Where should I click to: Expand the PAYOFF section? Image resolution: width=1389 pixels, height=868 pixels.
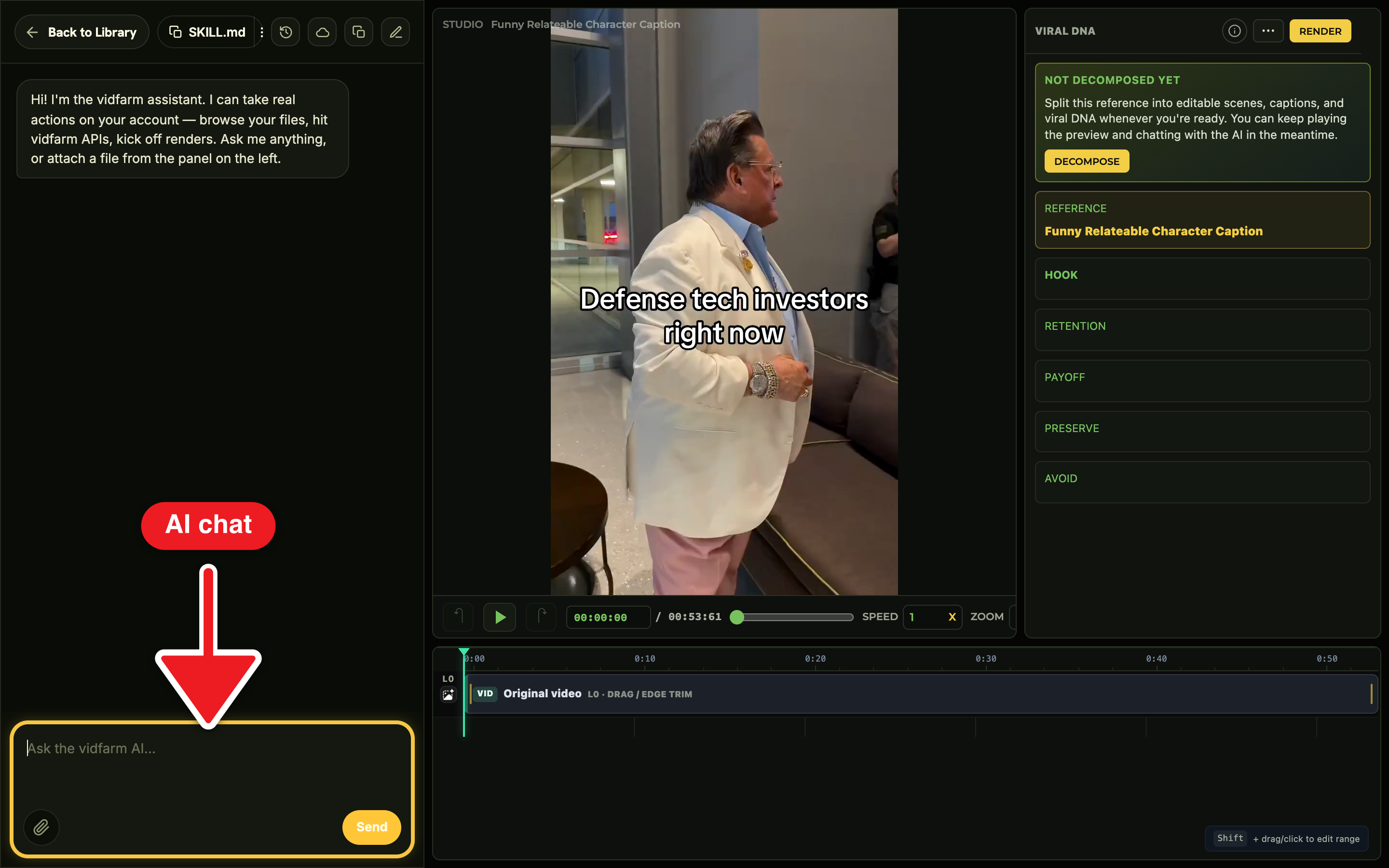(1202, 380)
